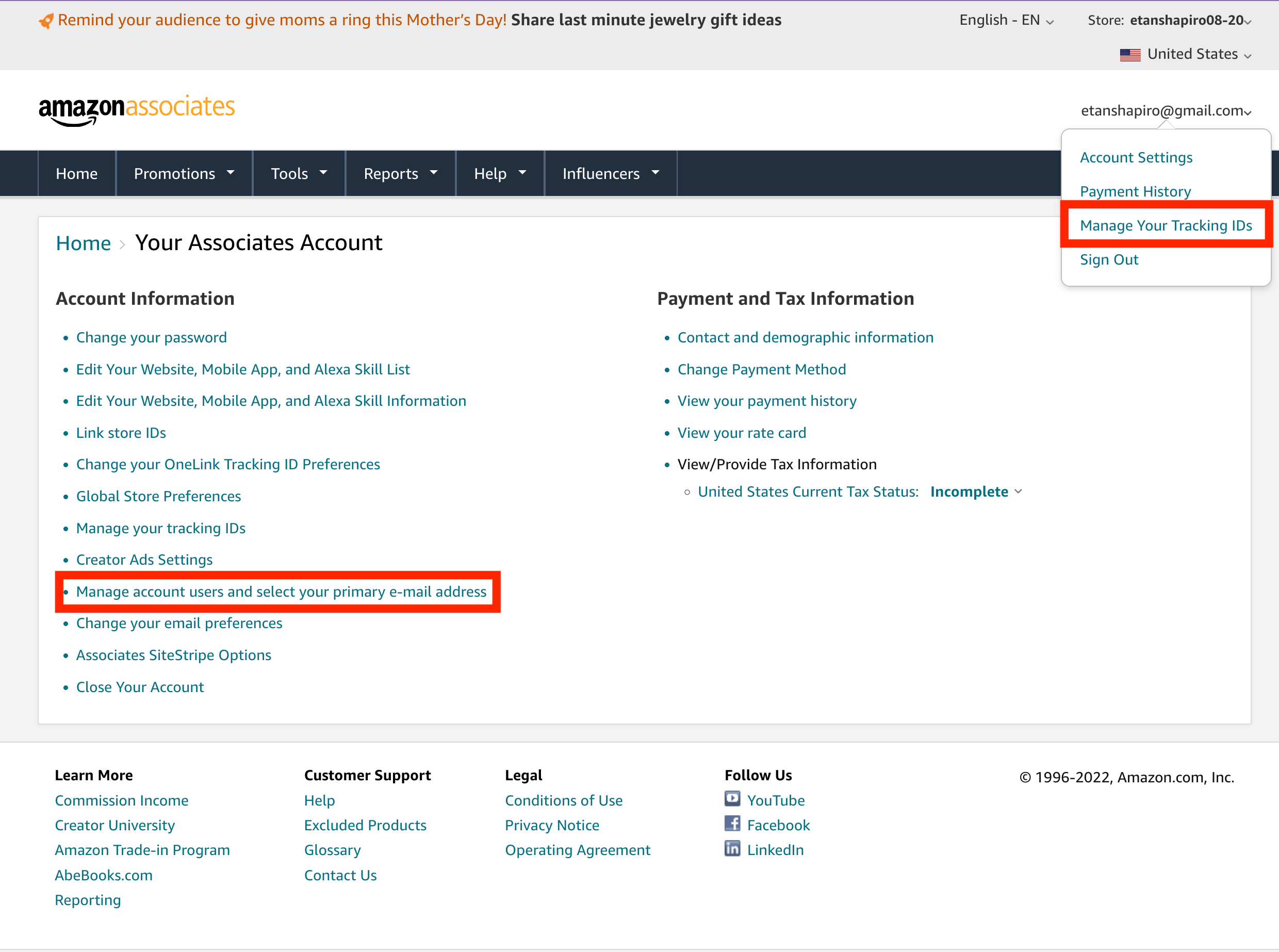The image size is (1279, 952).
Task: Expand the Incomplete tax status chevron
Action: pyautogui.click(x=1018, y=491)
